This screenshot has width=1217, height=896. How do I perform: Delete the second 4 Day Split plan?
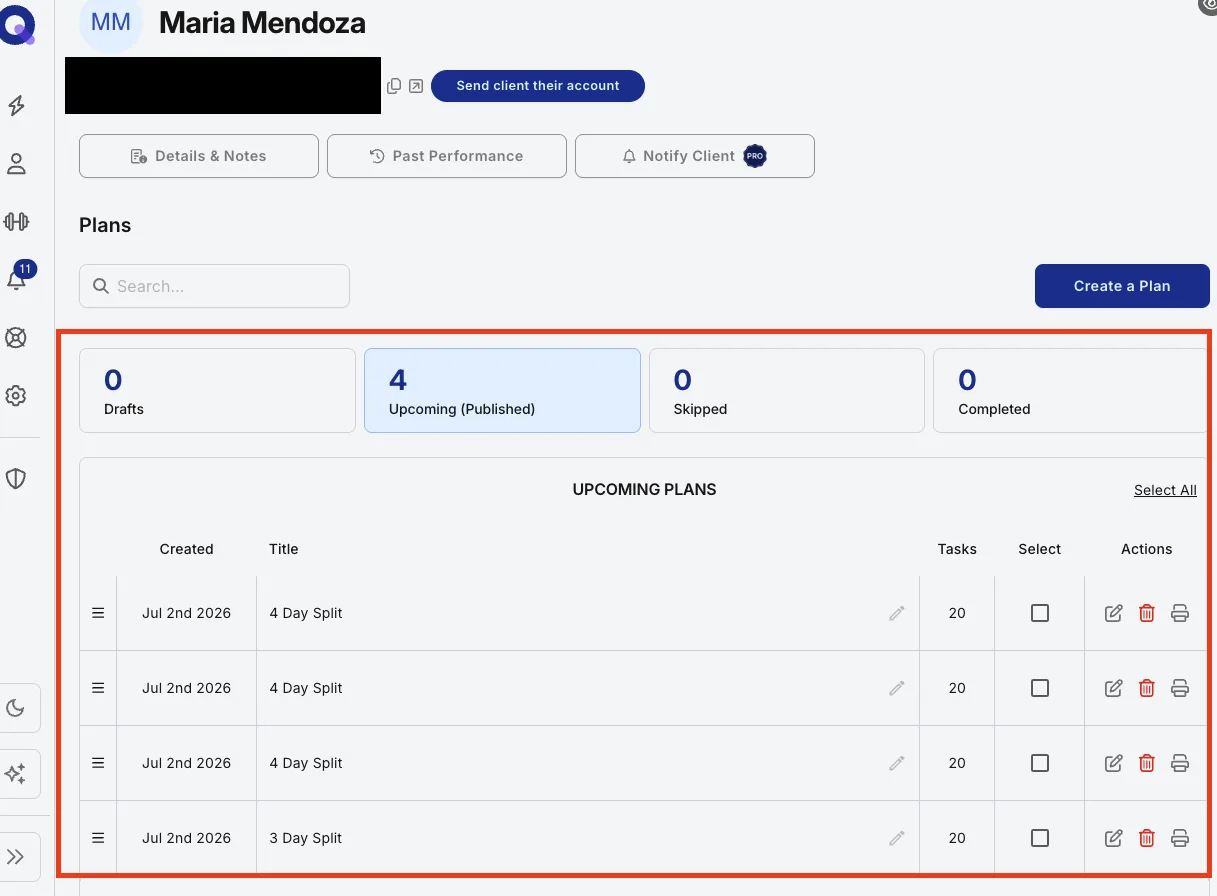[x=1147, y=688]
